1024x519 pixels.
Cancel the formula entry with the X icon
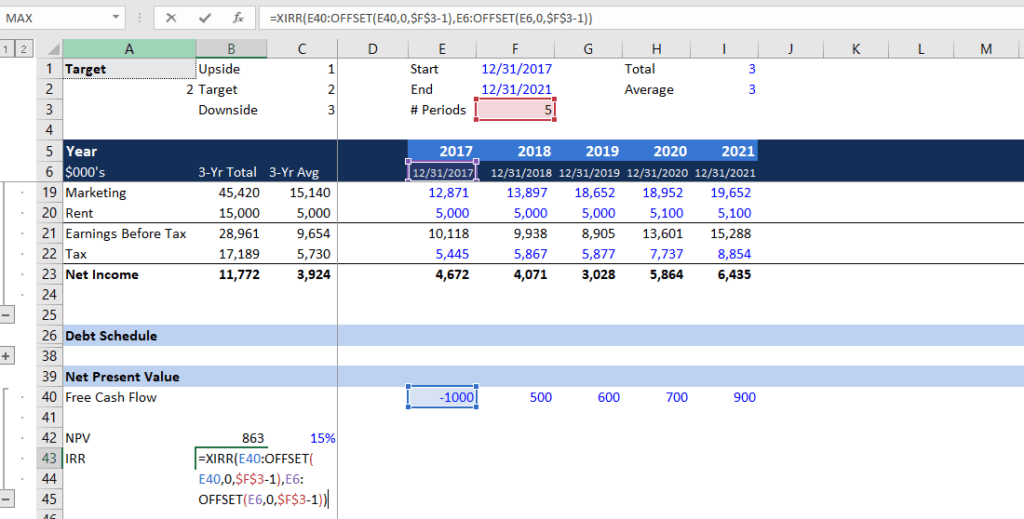[172, 18]
